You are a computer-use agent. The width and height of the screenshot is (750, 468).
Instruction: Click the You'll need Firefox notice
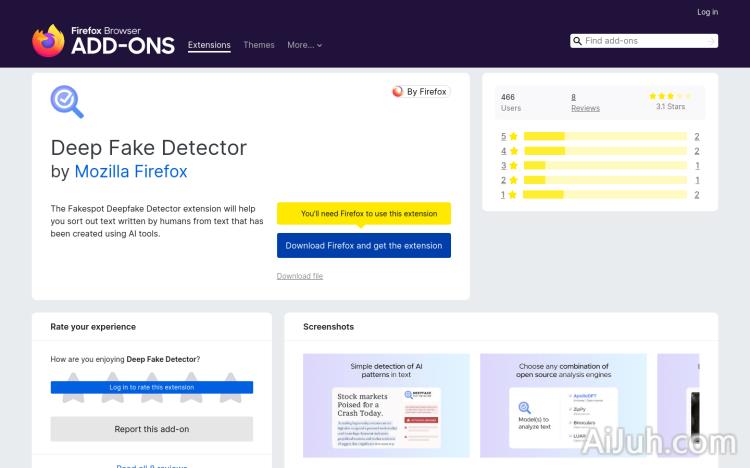coord(364,213)
